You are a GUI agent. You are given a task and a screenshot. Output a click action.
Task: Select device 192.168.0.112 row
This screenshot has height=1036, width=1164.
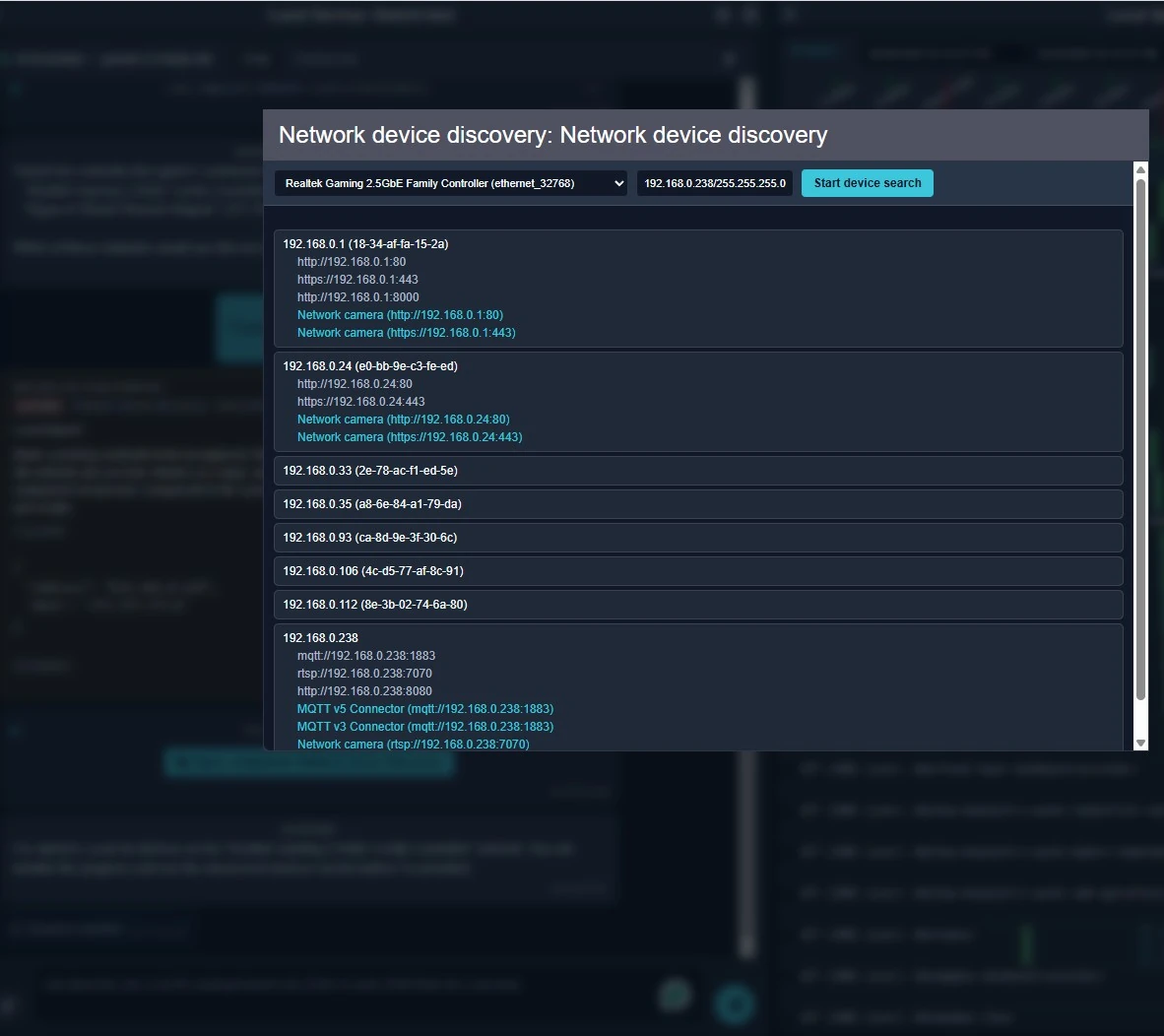698,604
